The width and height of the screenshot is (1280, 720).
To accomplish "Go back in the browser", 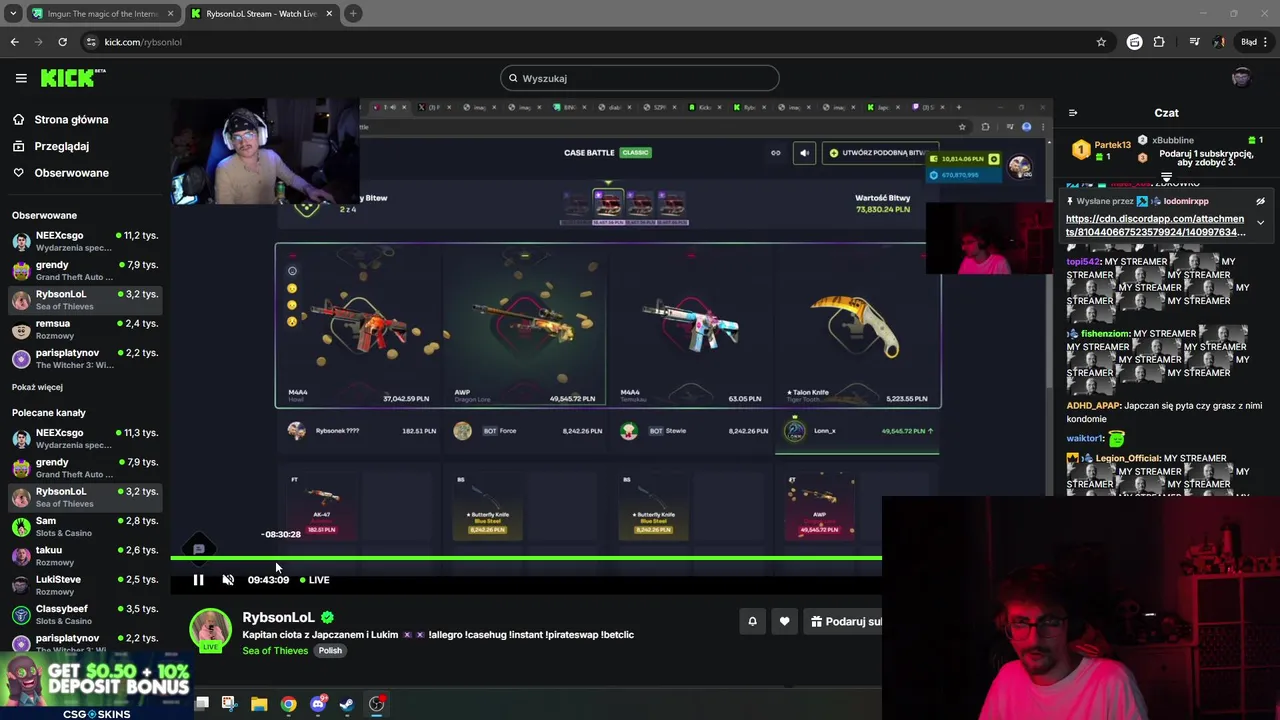I will click(14, 42).
